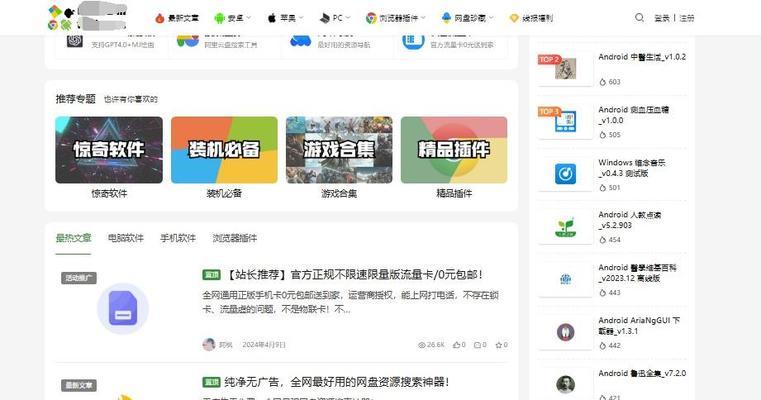
Task: Open the 测血压血糖 app icon in sidebar
Action: [x=565, y=121]
